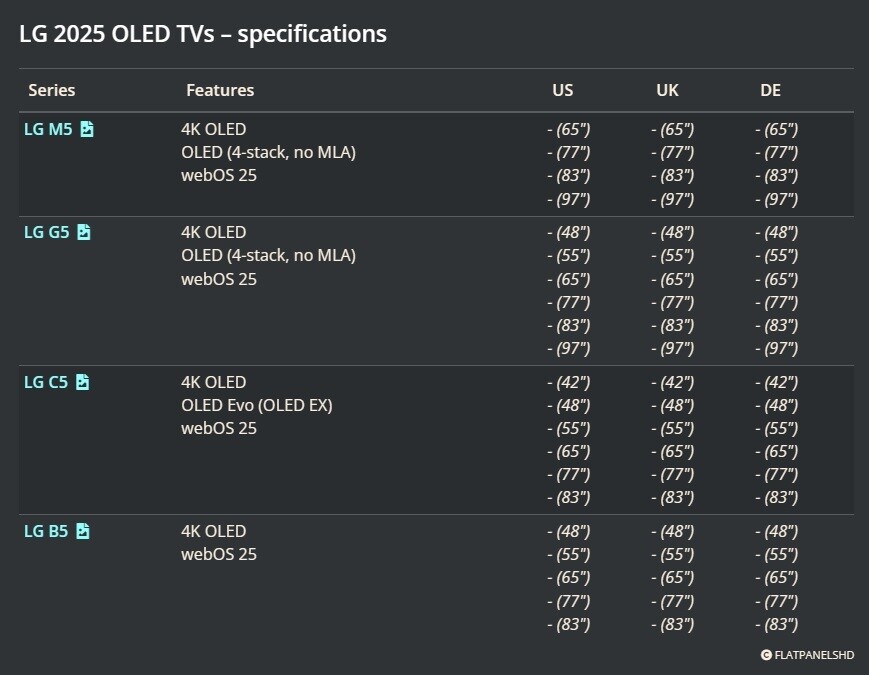Click the US 97-inch size for LG M5
This screenshot has width=869, height=675.
click(x=569, y=199)
